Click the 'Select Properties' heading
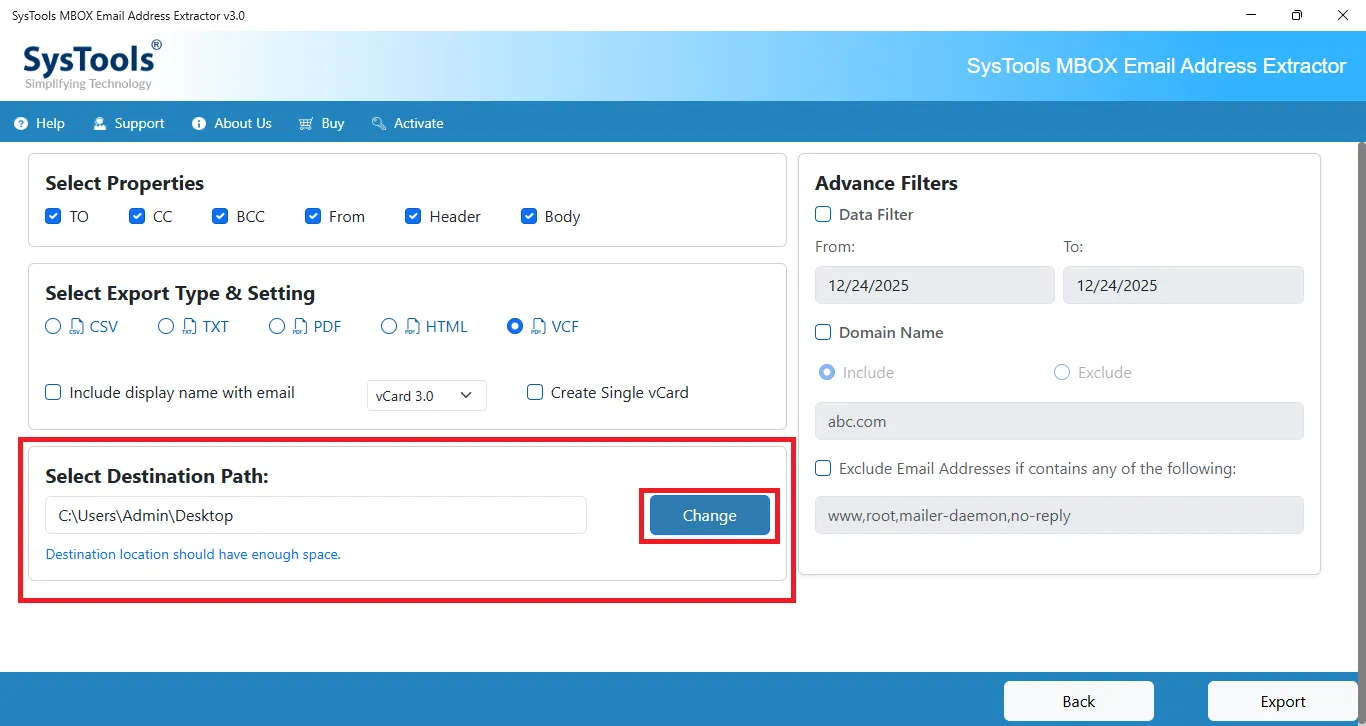The width and height of the screenshot is (1366, 726). (x=125, y=183)
